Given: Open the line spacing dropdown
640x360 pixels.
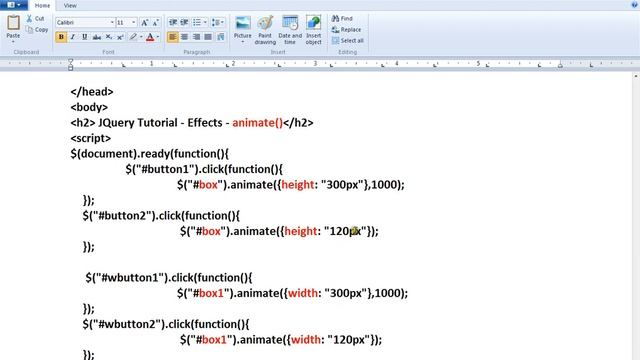Looking at the screenshot, I should pos(218,22).
